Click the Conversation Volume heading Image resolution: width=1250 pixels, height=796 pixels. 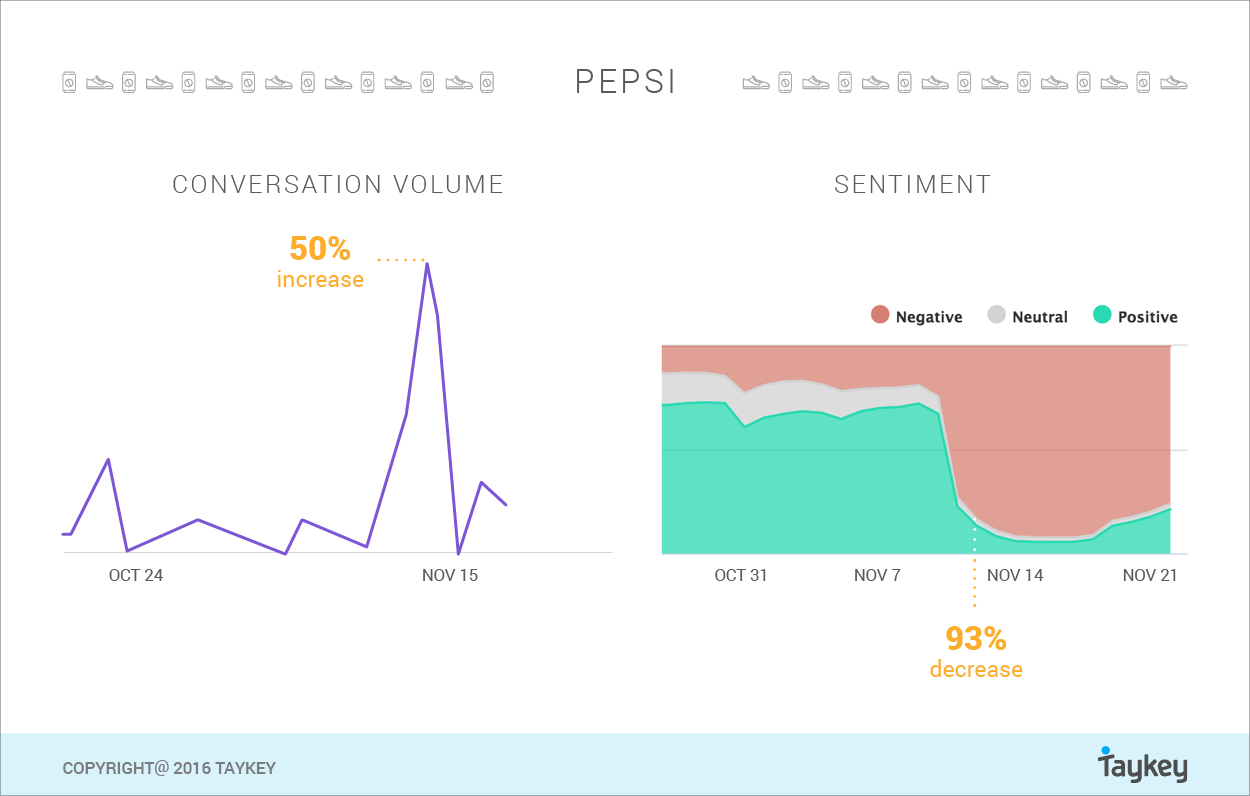338,185
